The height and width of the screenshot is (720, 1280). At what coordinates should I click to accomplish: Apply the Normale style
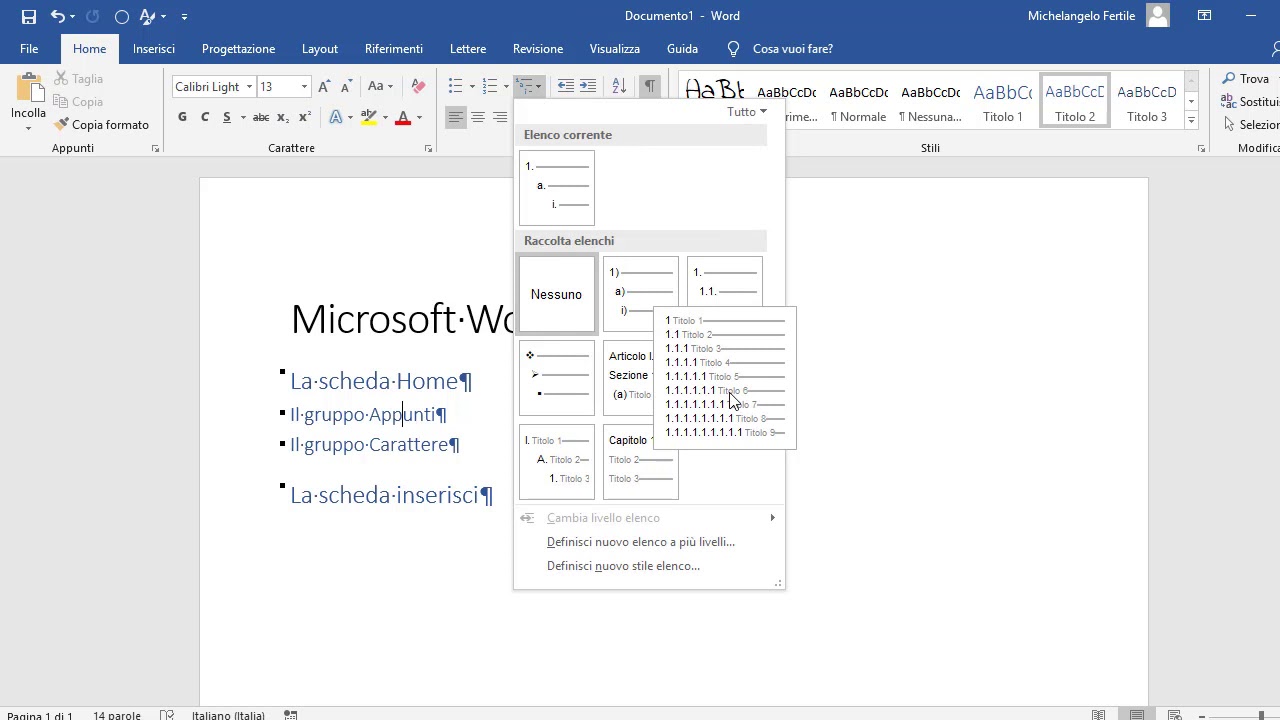coord(859,100)
